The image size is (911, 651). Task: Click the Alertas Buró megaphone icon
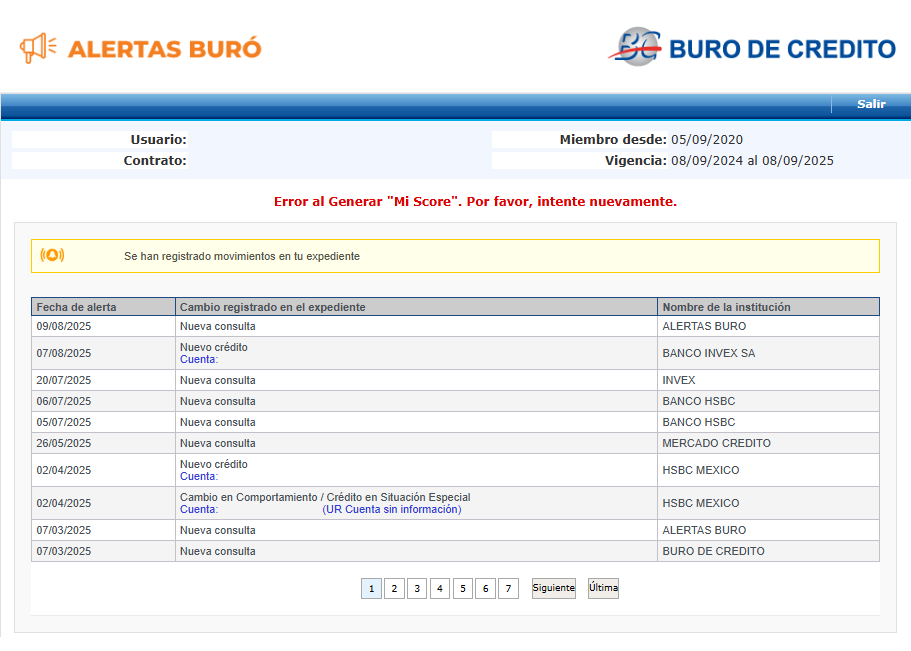point(38,48)
